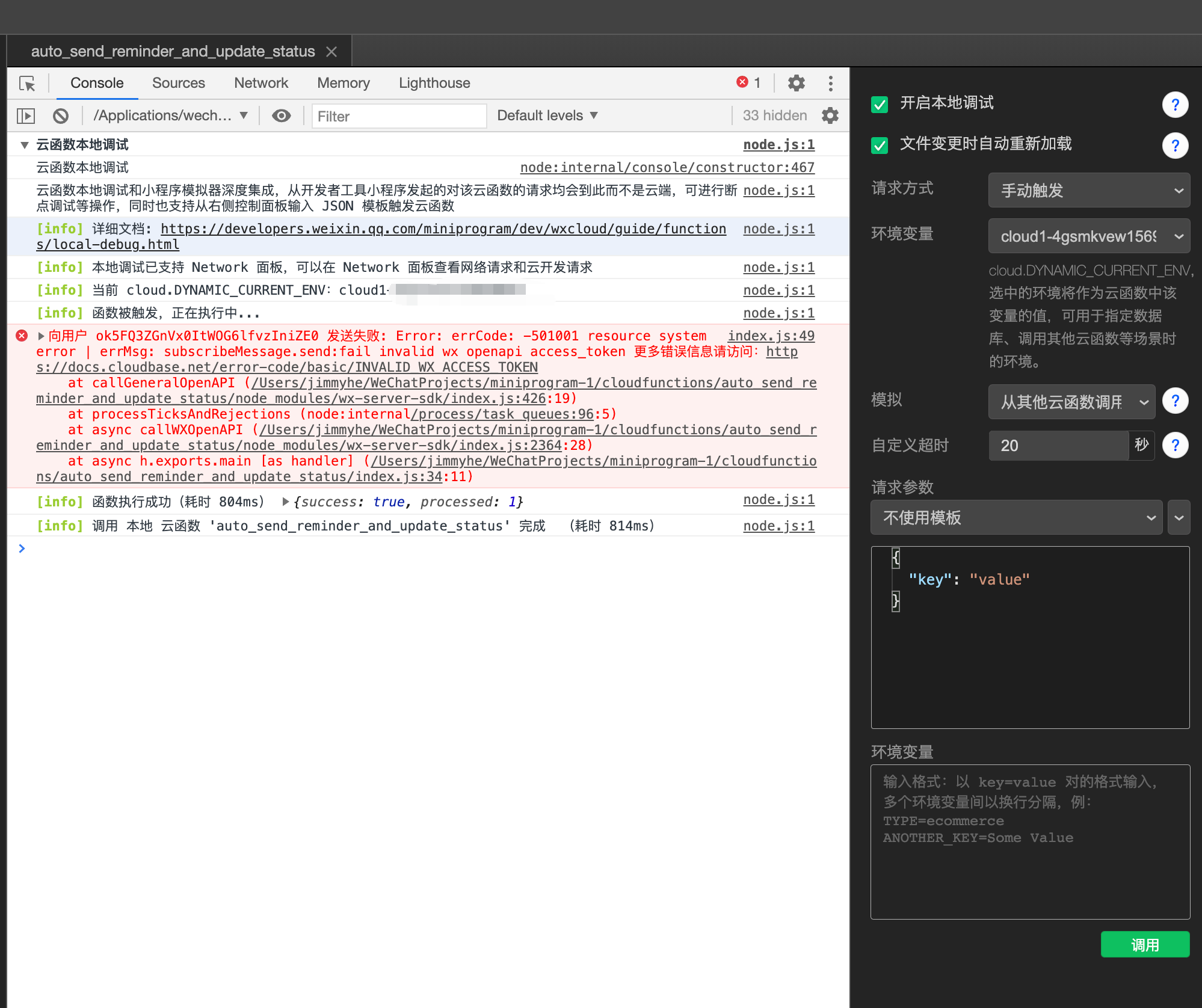Click into the console Filter field
1202x1008 pixels.
coord(398,116)
